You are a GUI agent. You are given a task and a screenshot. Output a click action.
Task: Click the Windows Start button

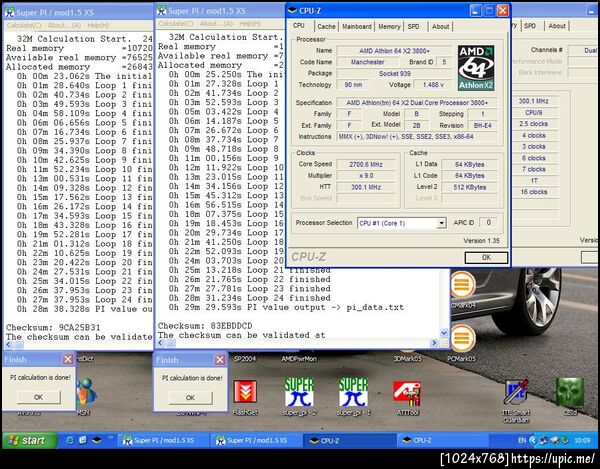[27, 440]
